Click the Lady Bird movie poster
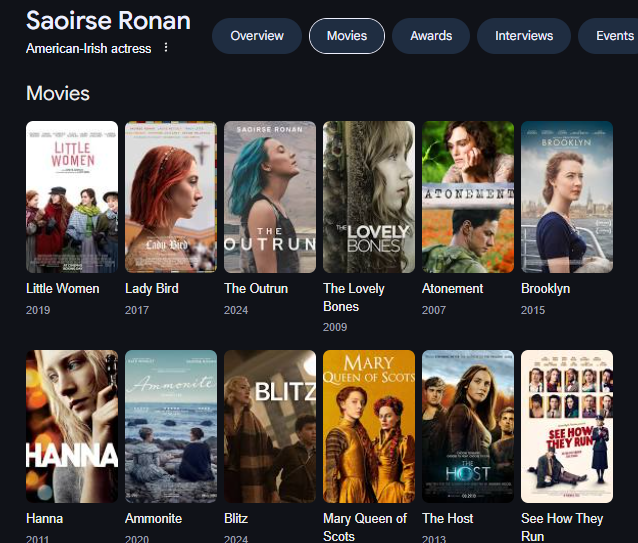This screenshot has height=543, width=638. point(171,197)
